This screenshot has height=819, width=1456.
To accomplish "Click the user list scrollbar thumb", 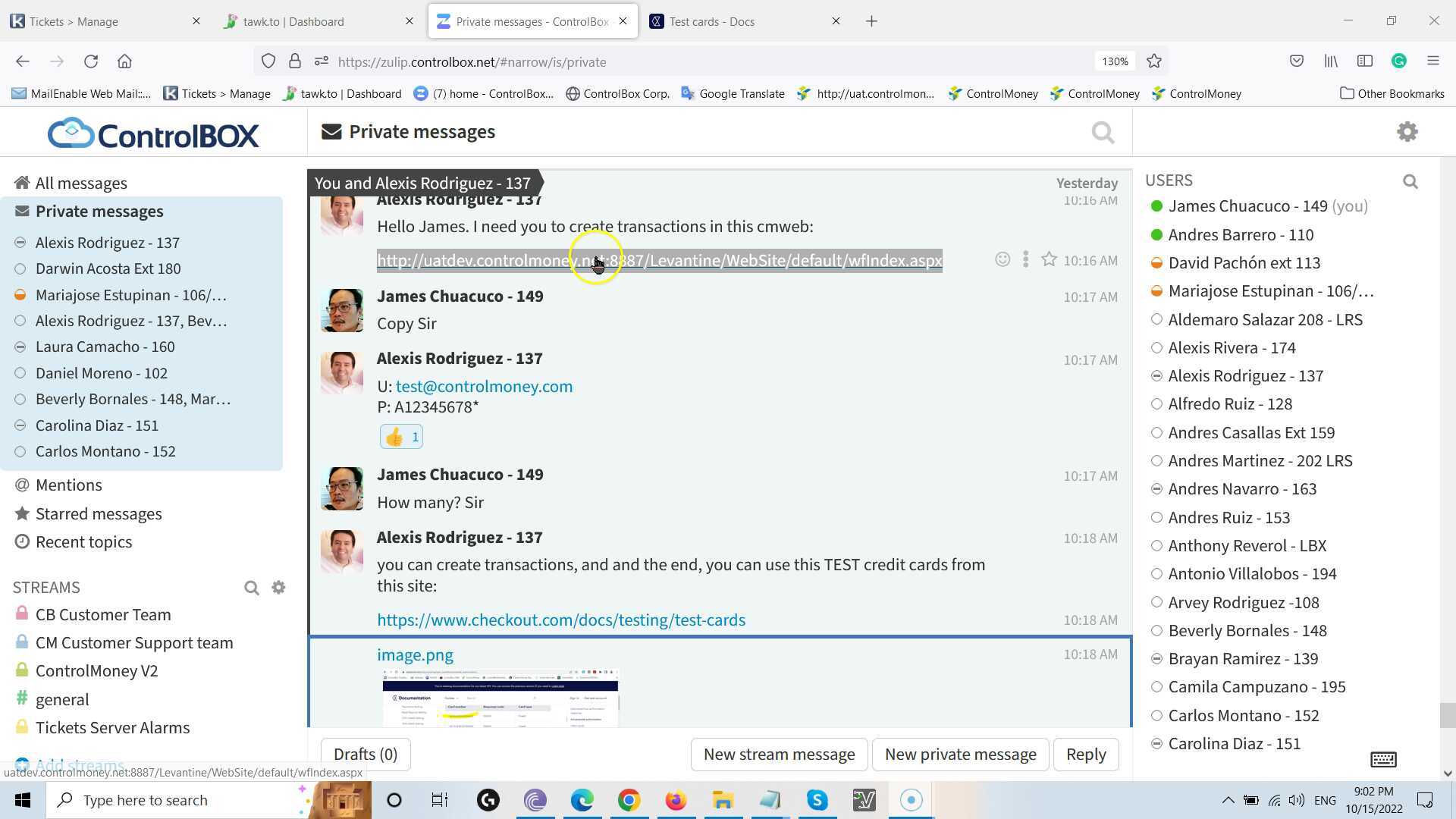I will [x=1447, y=714].
